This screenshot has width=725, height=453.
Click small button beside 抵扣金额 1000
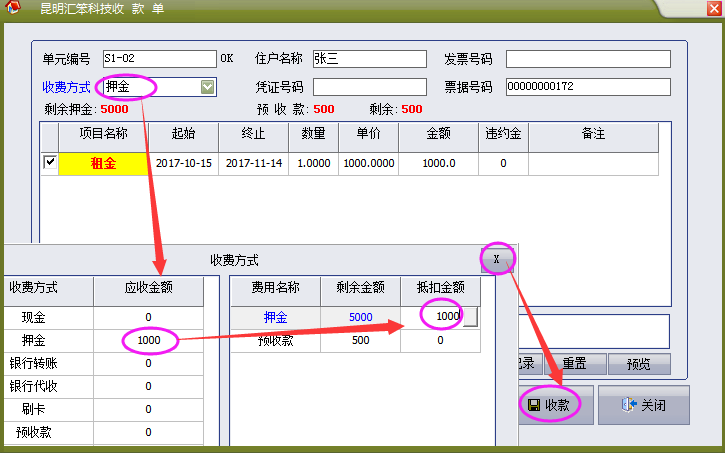(470, 317)
